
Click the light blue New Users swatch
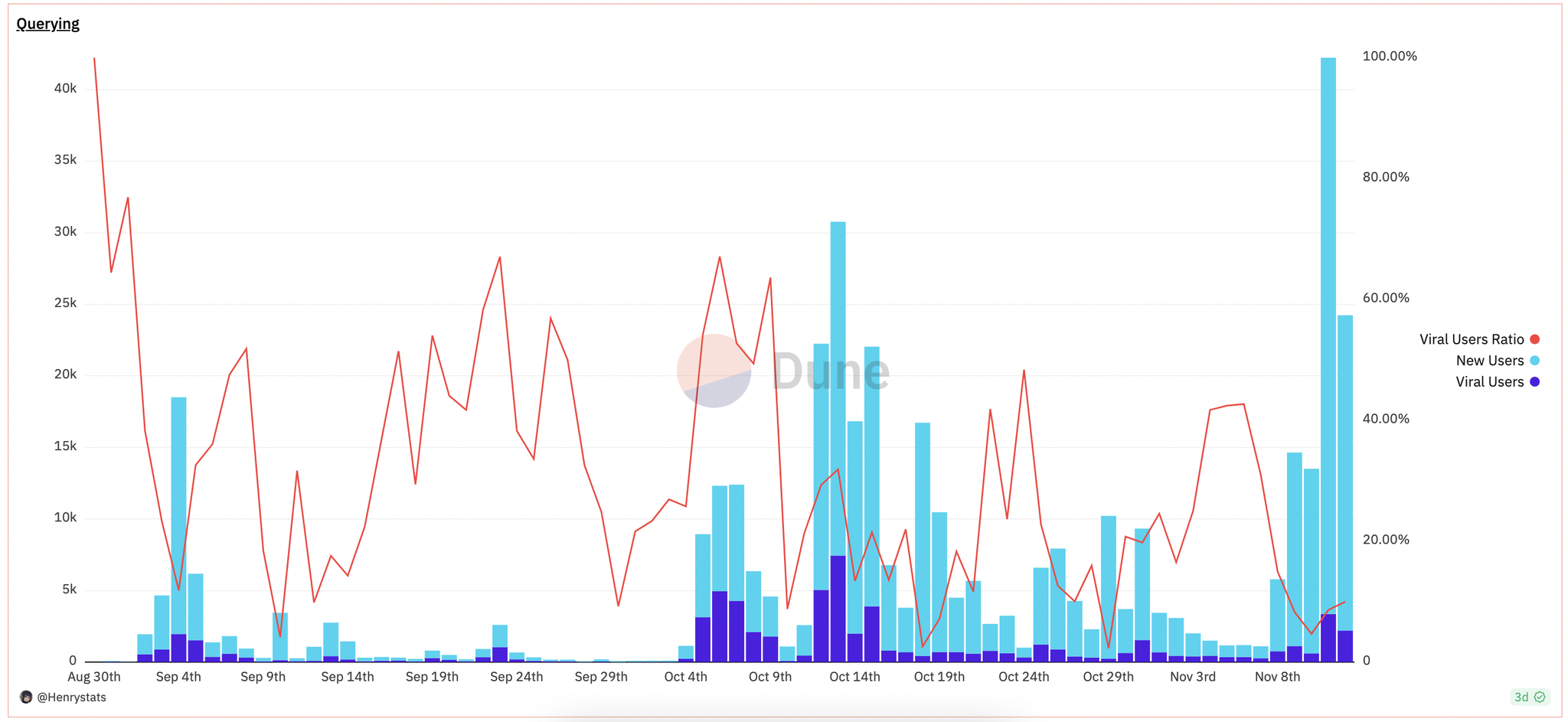[1534, 361]
